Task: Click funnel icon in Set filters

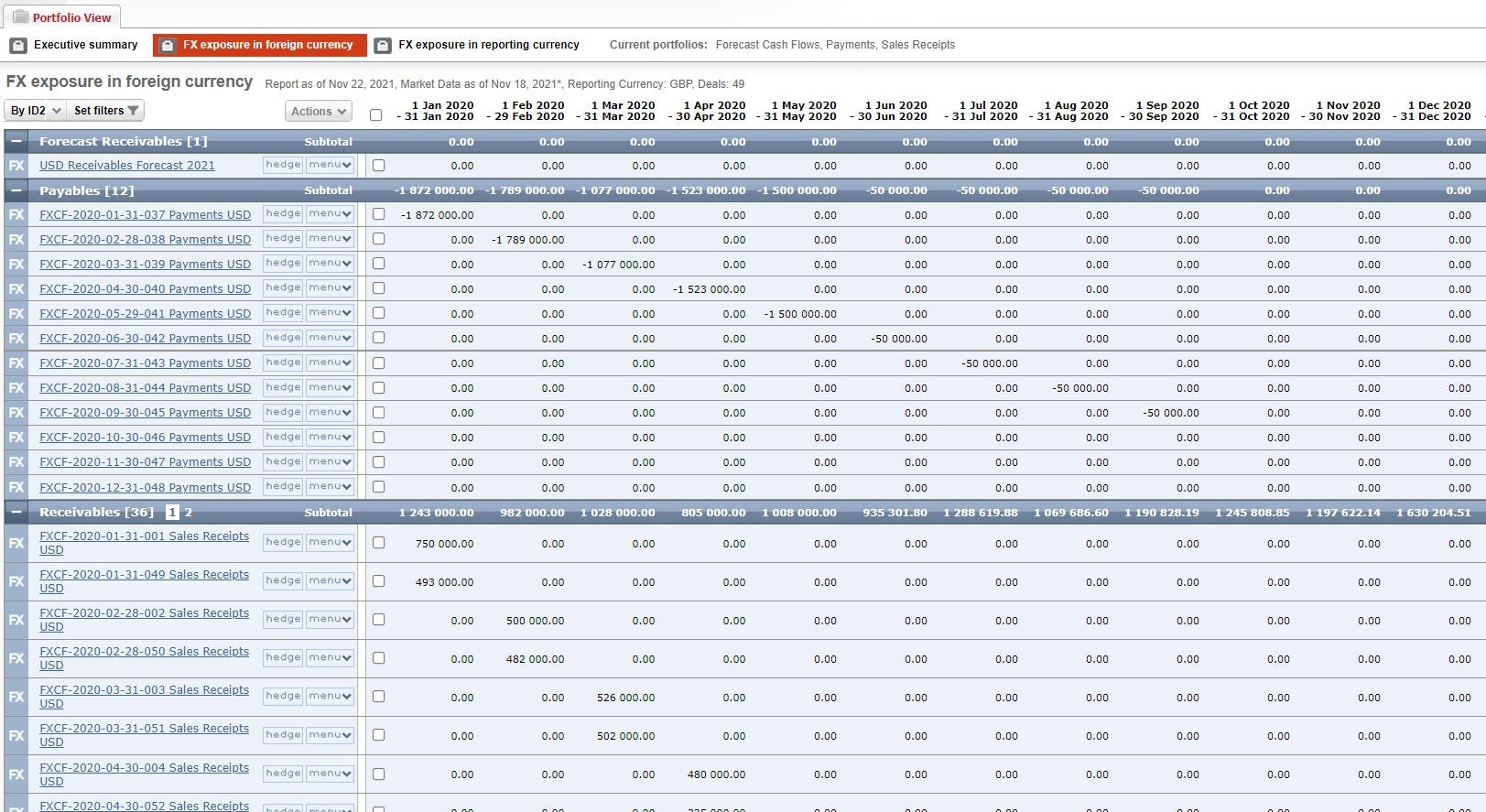Action: (x=134, y=111)
